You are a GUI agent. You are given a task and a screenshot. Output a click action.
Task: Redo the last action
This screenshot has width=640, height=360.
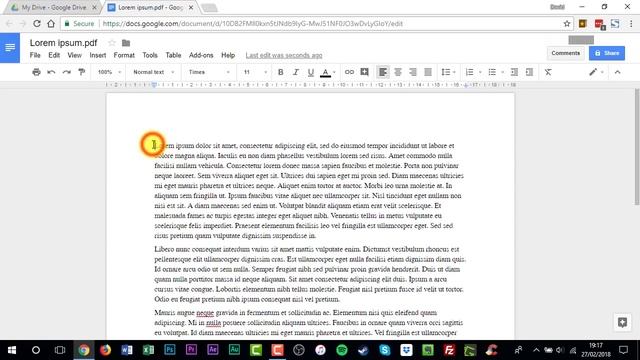pyautogui.click(x=67, y=72)
